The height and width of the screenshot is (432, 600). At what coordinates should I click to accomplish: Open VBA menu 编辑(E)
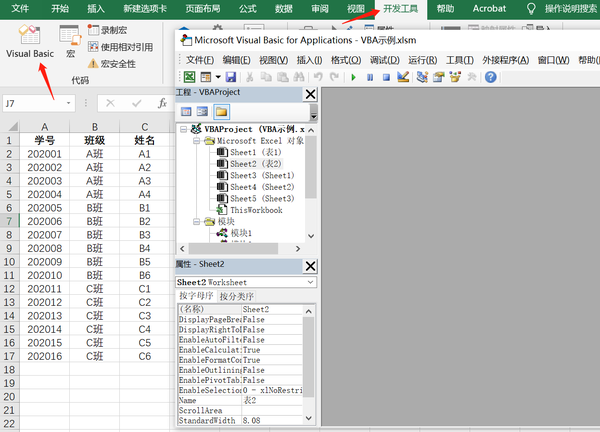point(236,60)
